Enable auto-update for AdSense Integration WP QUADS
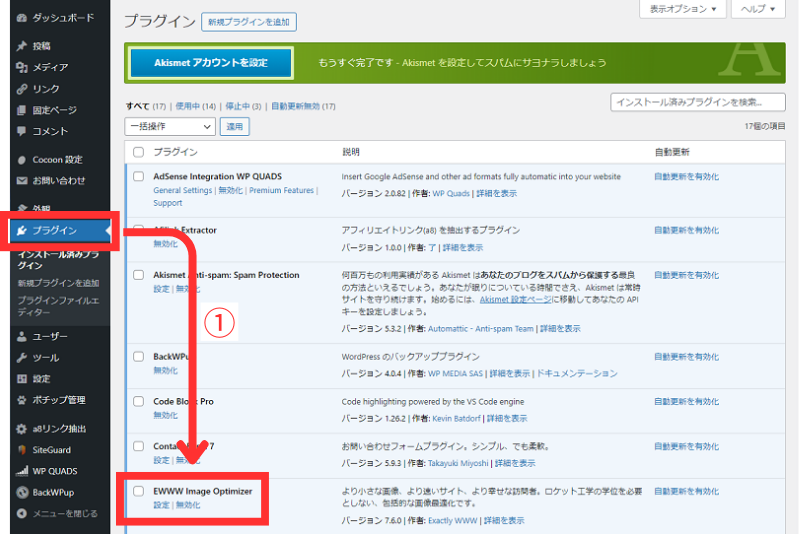The width and height of the screenshot is (799, 535). (x=686, y=176)
